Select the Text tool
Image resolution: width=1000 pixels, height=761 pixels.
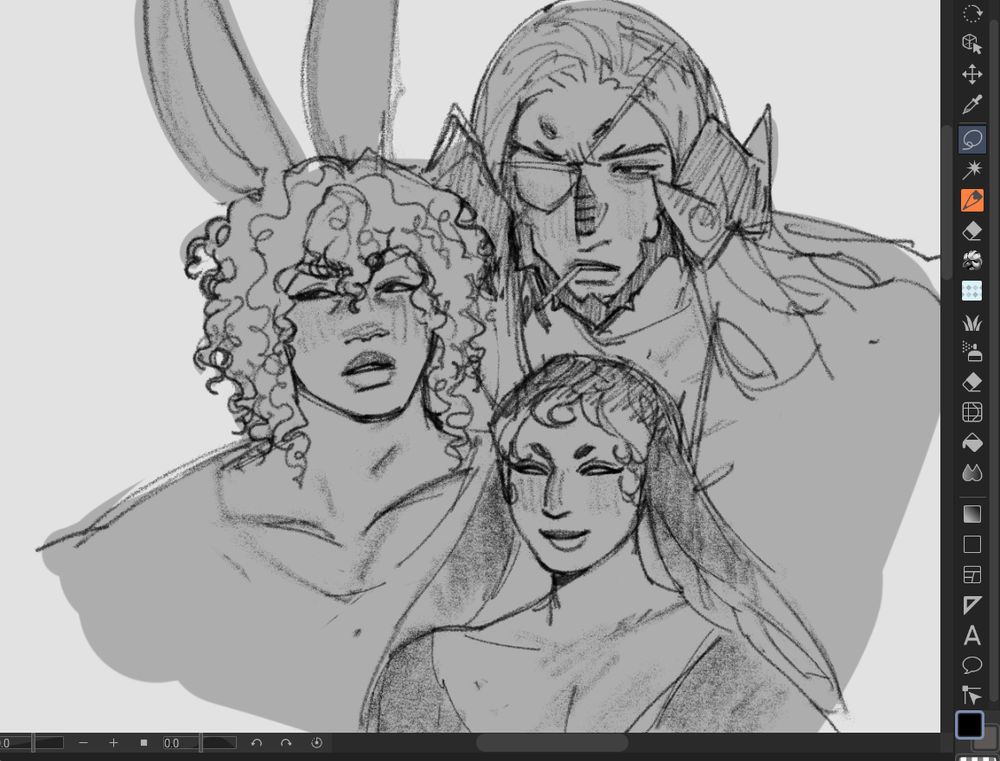971,635
